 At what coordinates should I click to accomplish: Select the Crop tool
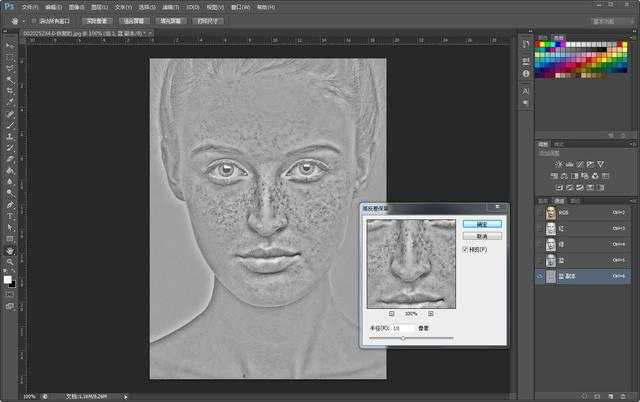(10, 90)
